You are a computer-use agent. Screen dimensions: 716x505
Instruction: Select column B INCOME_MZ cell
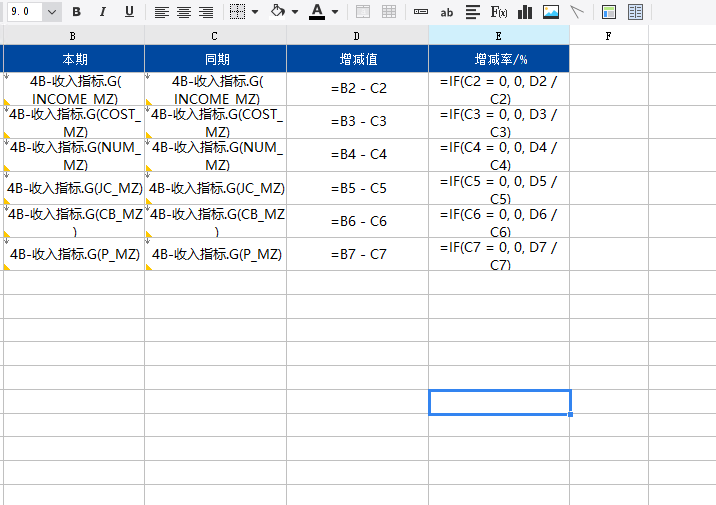point(74,89)
